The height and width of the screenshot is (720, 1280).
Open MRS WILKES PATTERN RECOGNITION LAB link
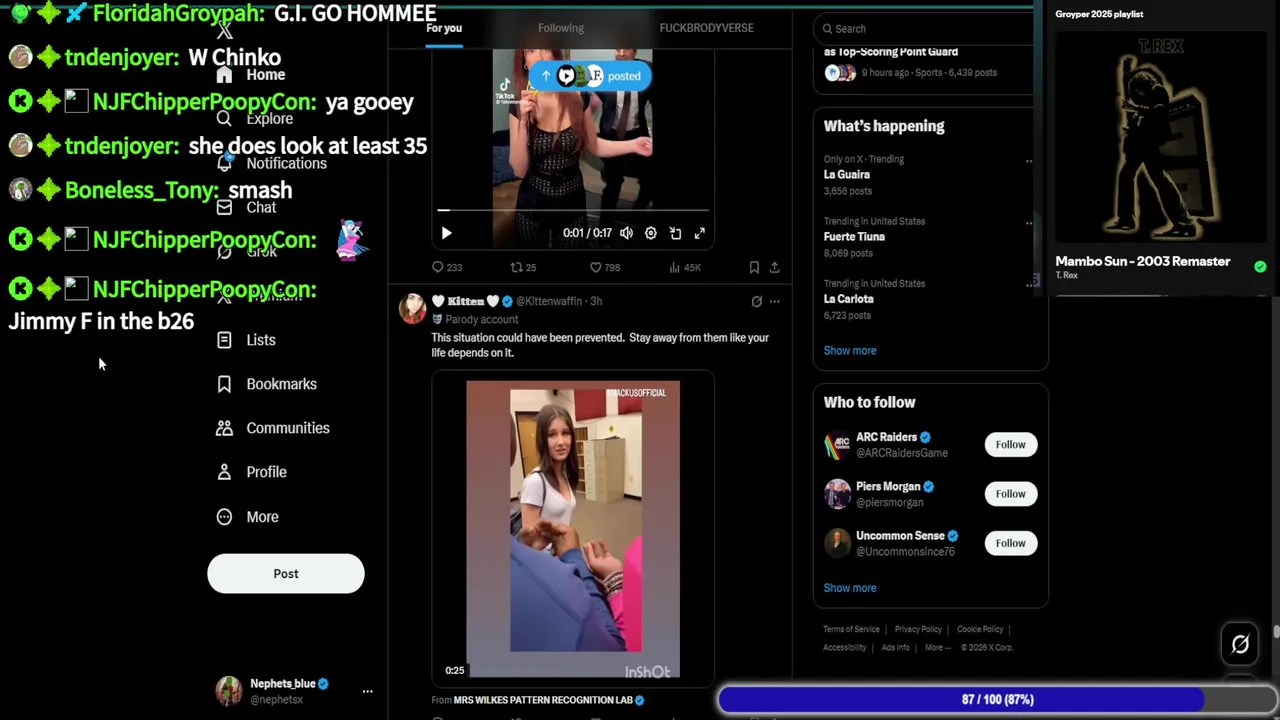point(543,700)
